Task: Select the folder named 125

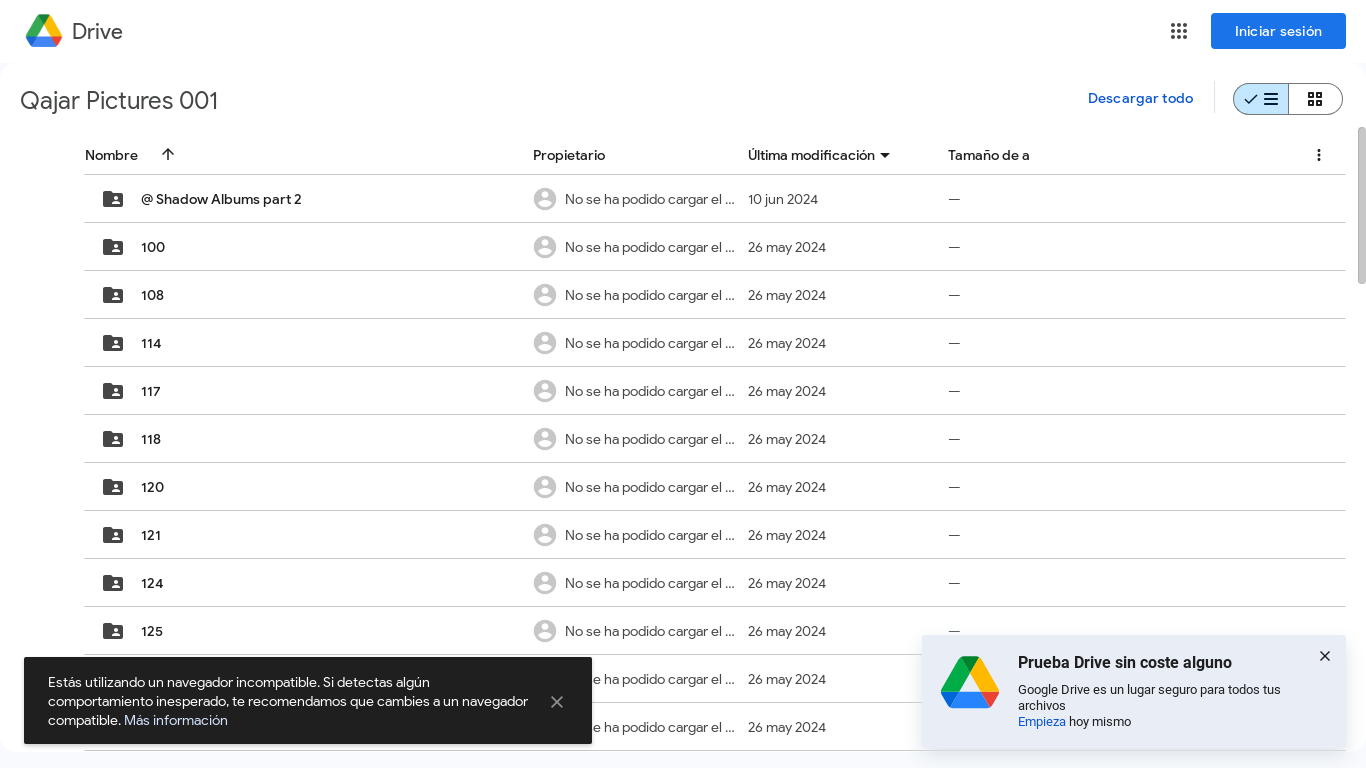Action: tap(152, 631)
